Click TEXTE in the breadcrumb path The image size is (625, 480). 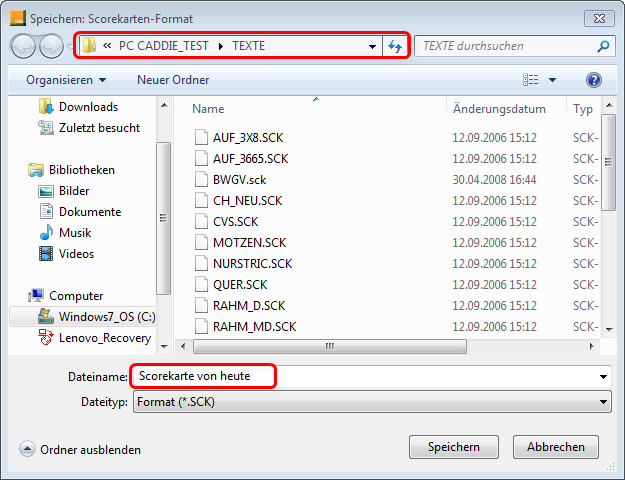pos(249,46)
